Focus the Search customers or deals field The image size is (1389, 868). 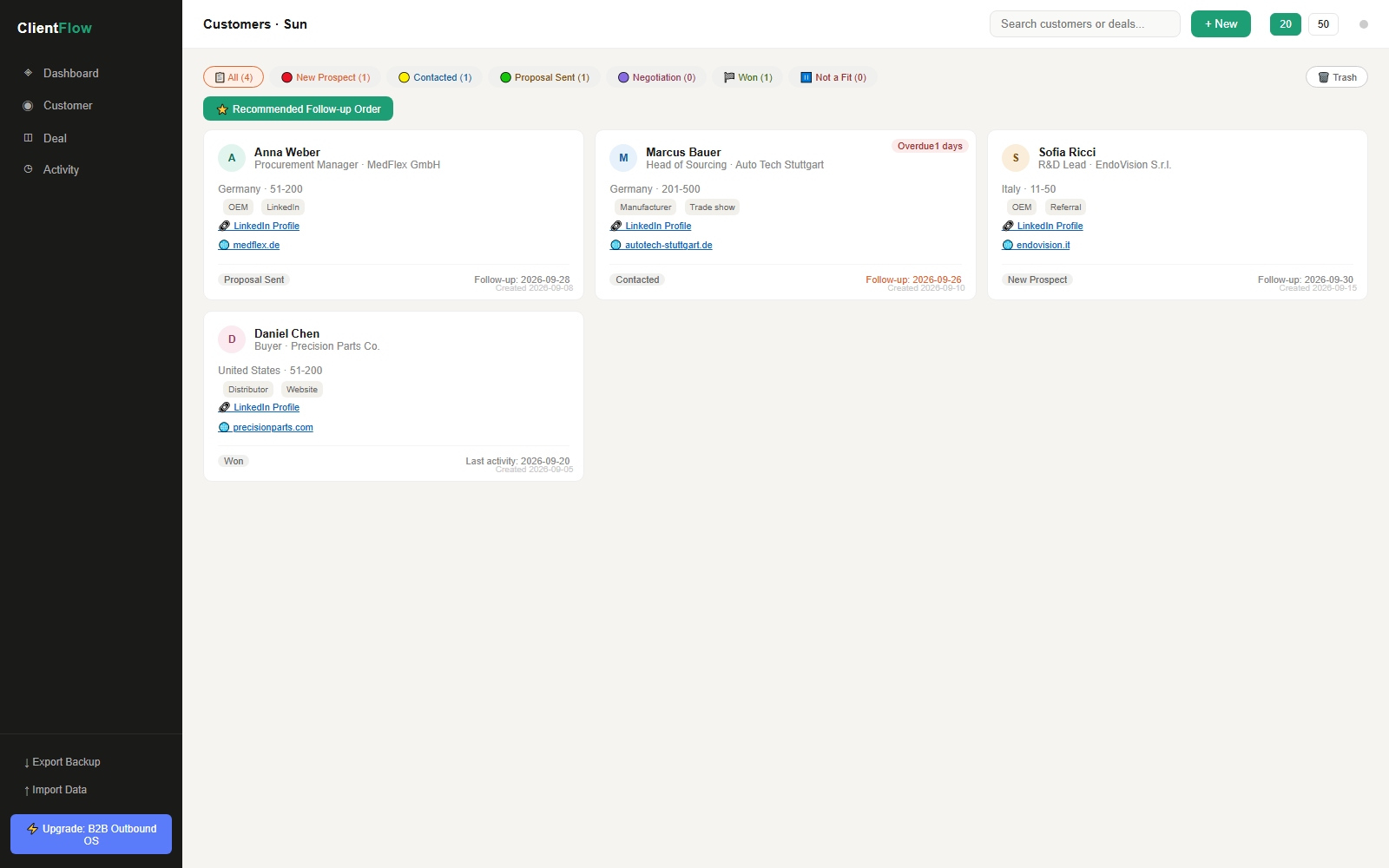(x=1085, y=24)
